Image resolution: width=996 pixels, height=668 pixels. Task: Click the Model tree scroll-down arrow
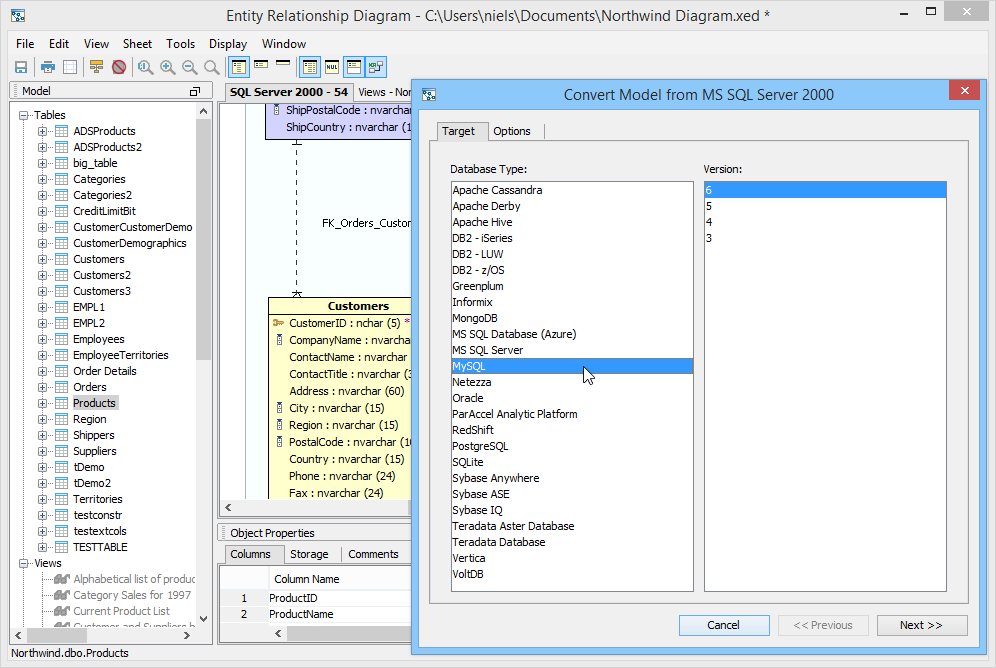(203, 618)
